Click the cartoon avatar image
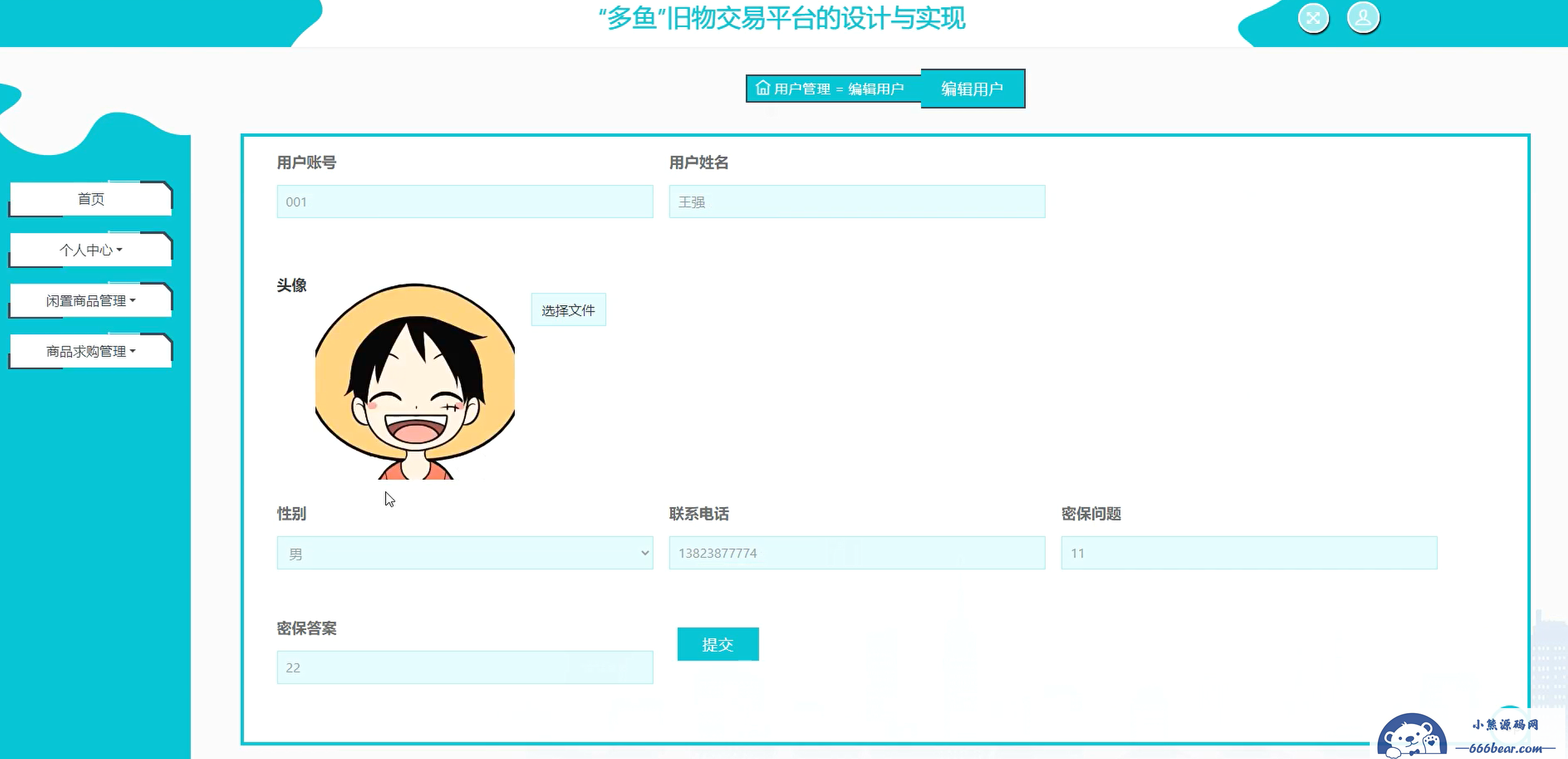This screenshot has height=759, width=1568. pos(415,381)
